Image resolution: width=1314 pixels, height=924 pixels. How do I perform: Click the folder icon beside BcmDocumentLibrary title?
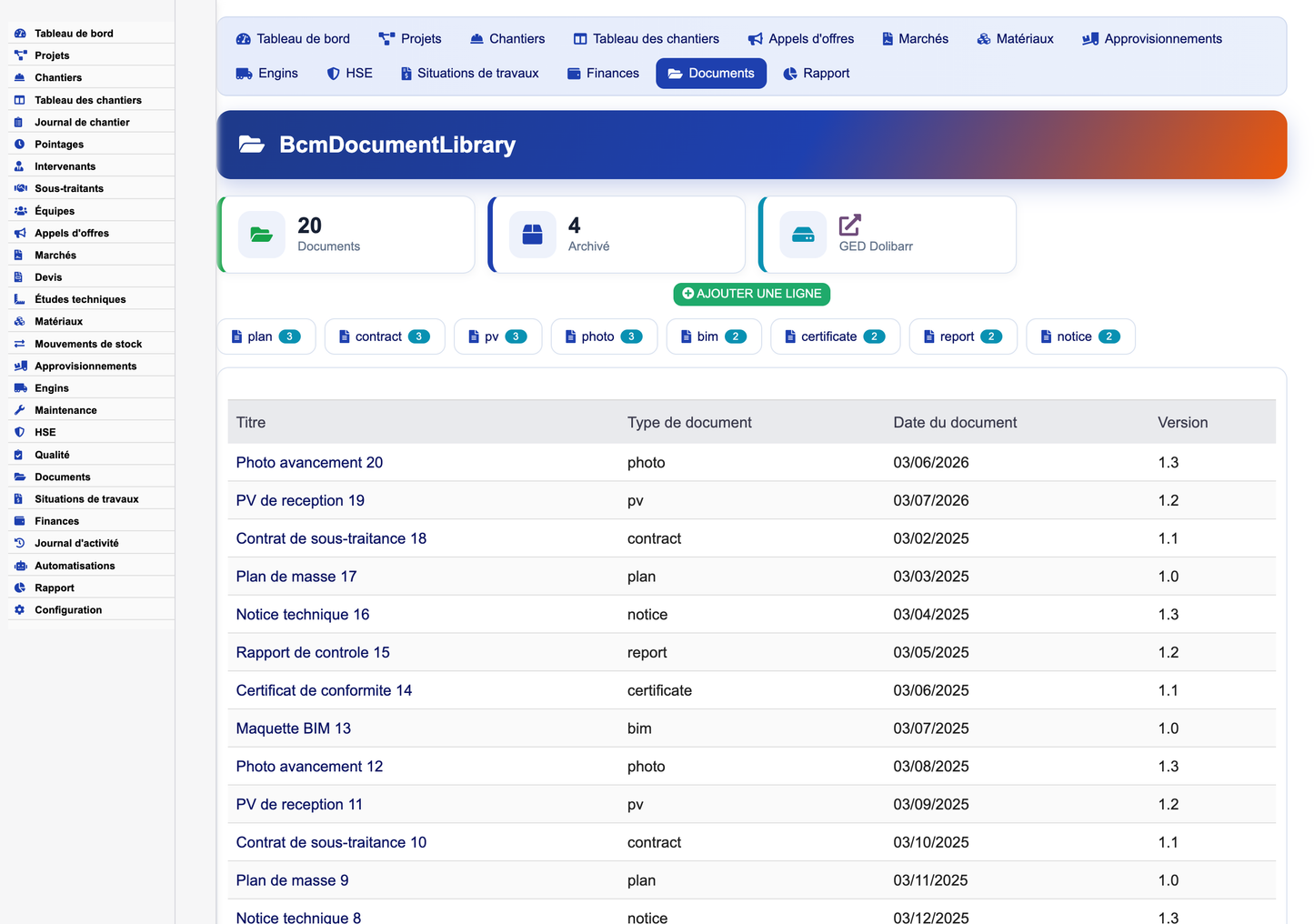pos(252,145)
